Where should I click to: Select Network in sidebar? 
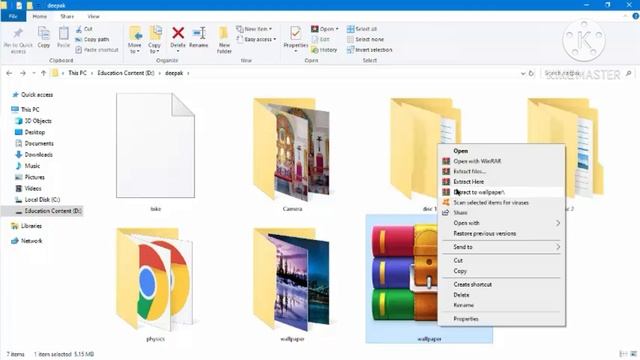(x=27, y=241)
